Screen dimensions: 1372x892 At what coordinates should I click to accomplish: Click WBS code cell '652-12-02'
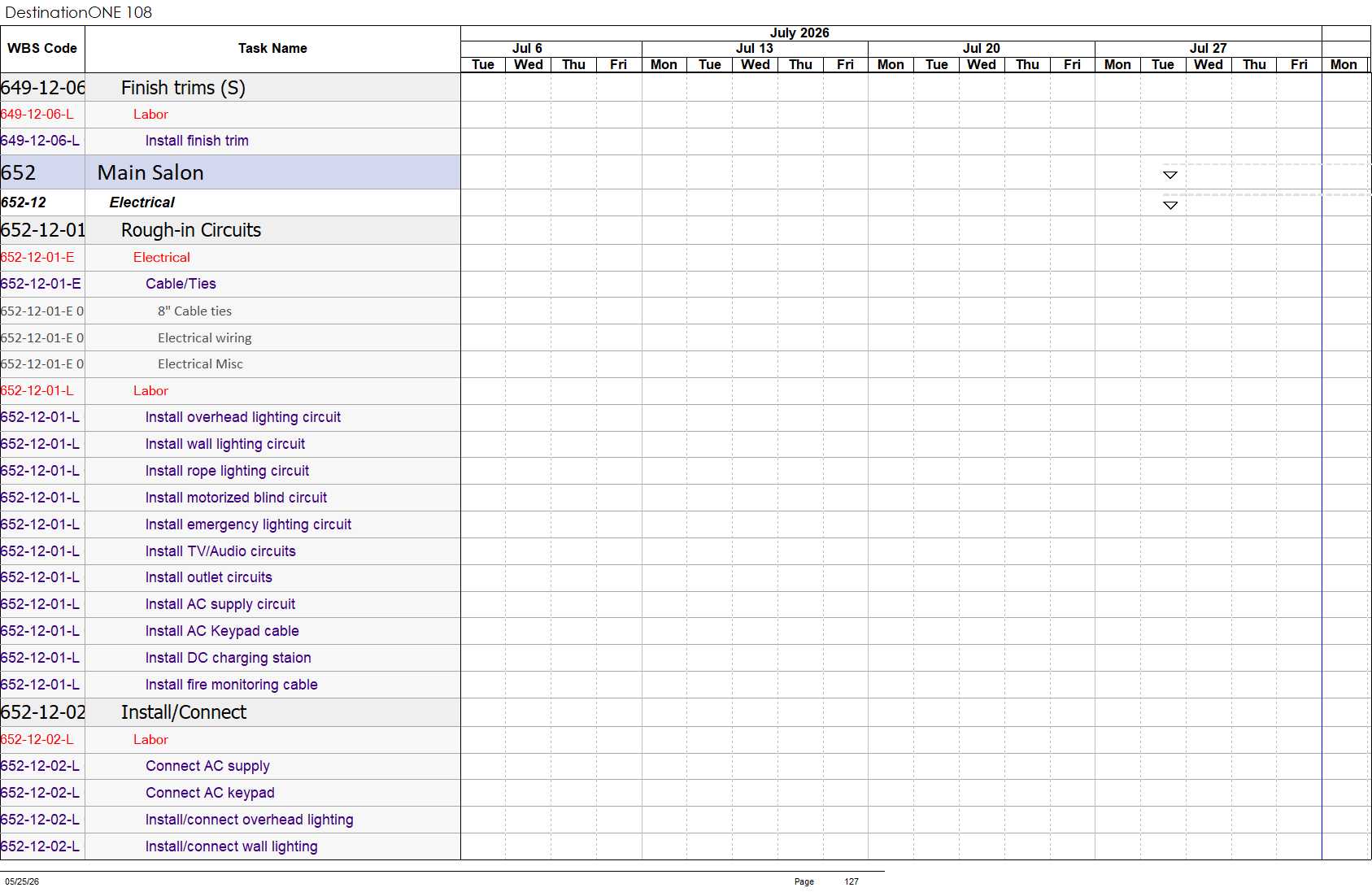tap(42, 712)
